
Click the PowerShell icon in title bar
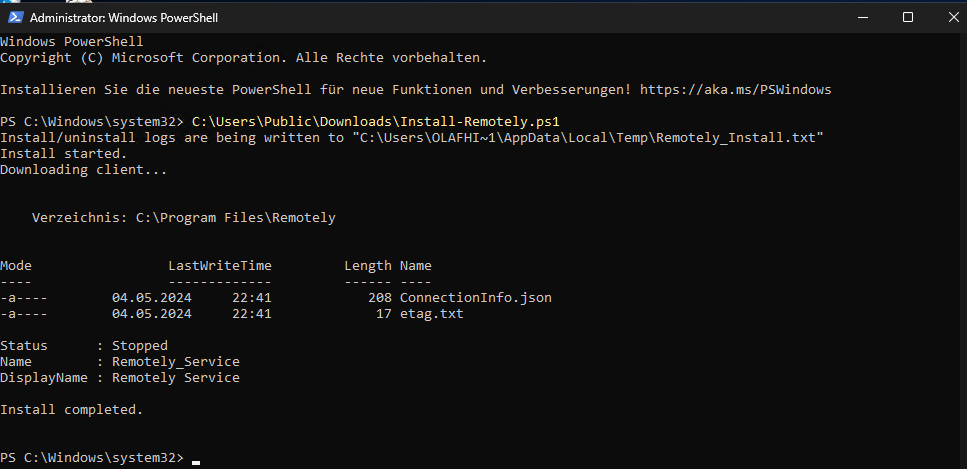pyautogui.click(x=15, y=17)
